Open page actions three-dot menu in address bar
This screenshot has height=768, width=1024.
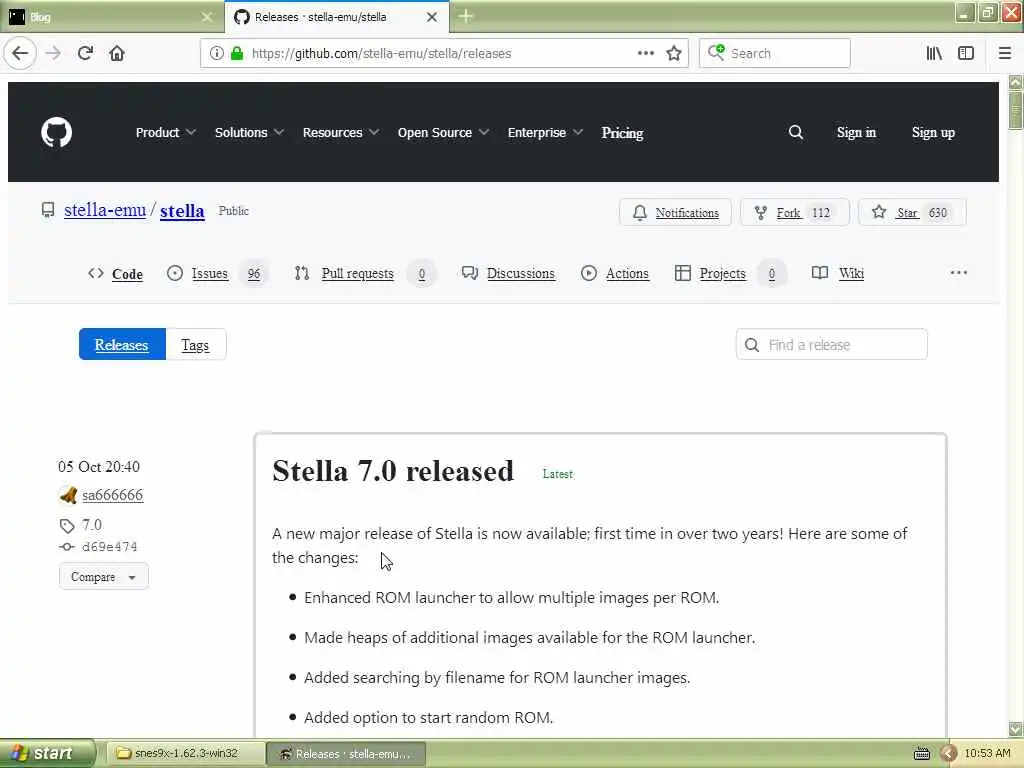pos(645,53)
